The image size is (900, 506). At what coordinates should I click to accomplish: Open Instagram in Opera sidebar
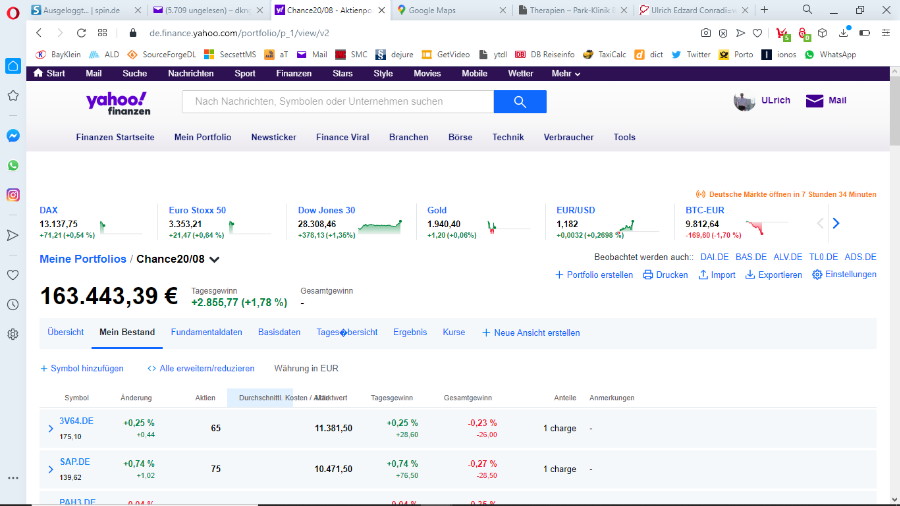(x=13, y=195)
